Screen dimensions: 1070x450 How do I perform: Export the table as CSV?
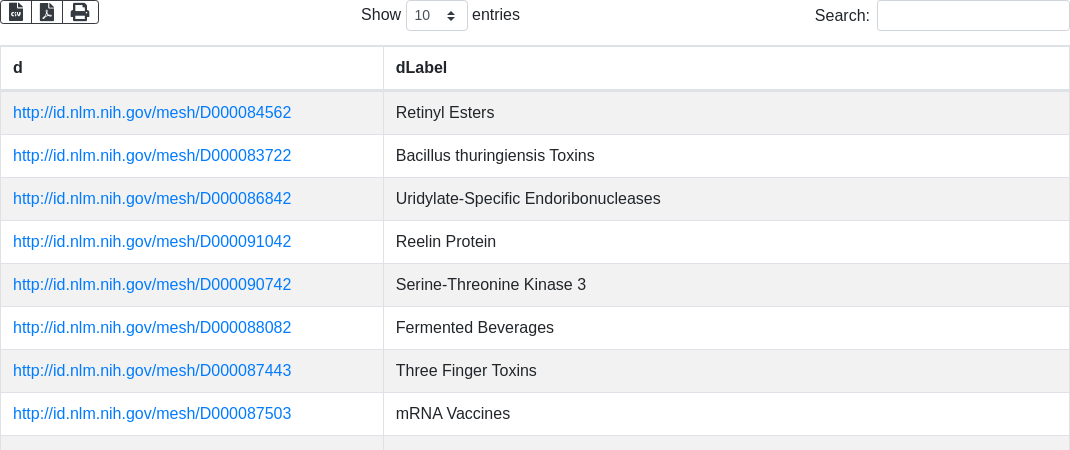(x=16, y=12)
